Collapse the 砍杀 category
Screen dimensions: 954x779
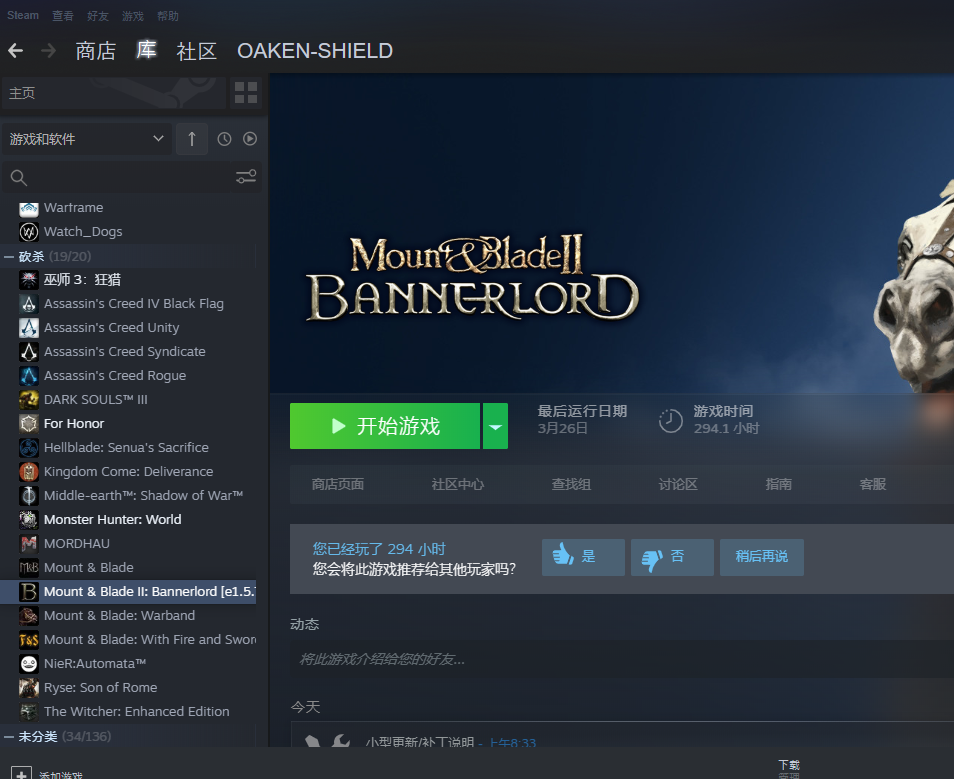[9, 257]
